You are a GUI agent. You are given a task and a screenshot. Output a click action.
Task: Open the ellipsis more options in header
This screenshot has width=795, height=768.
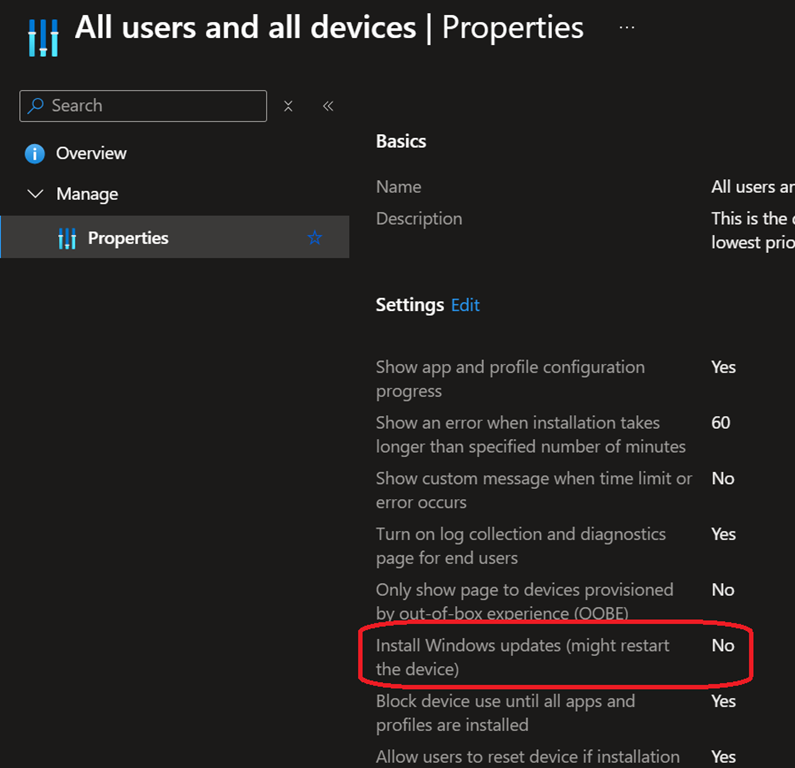tap(627, 27)
